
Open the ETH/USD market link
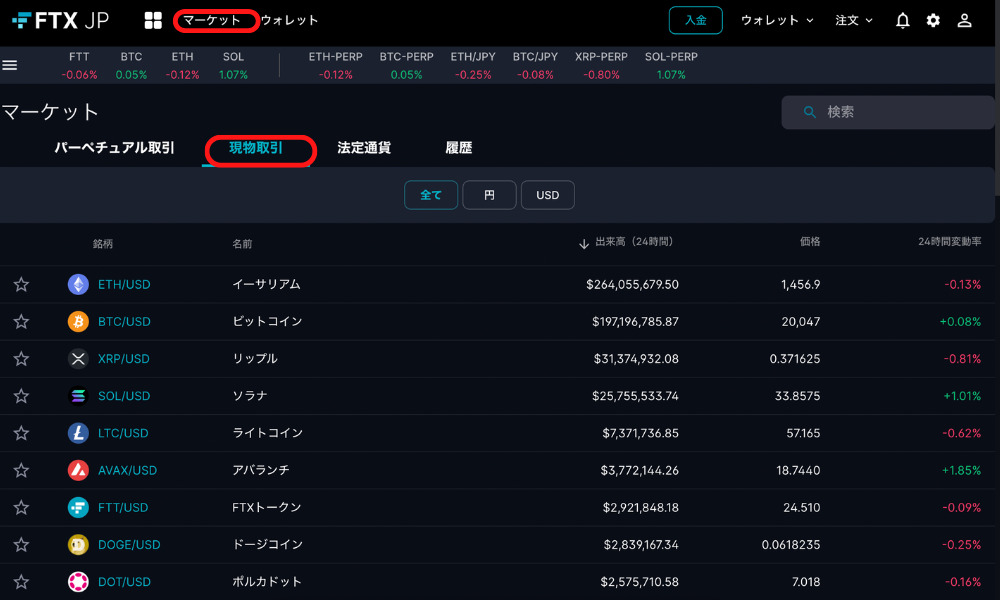click(124, 284)
